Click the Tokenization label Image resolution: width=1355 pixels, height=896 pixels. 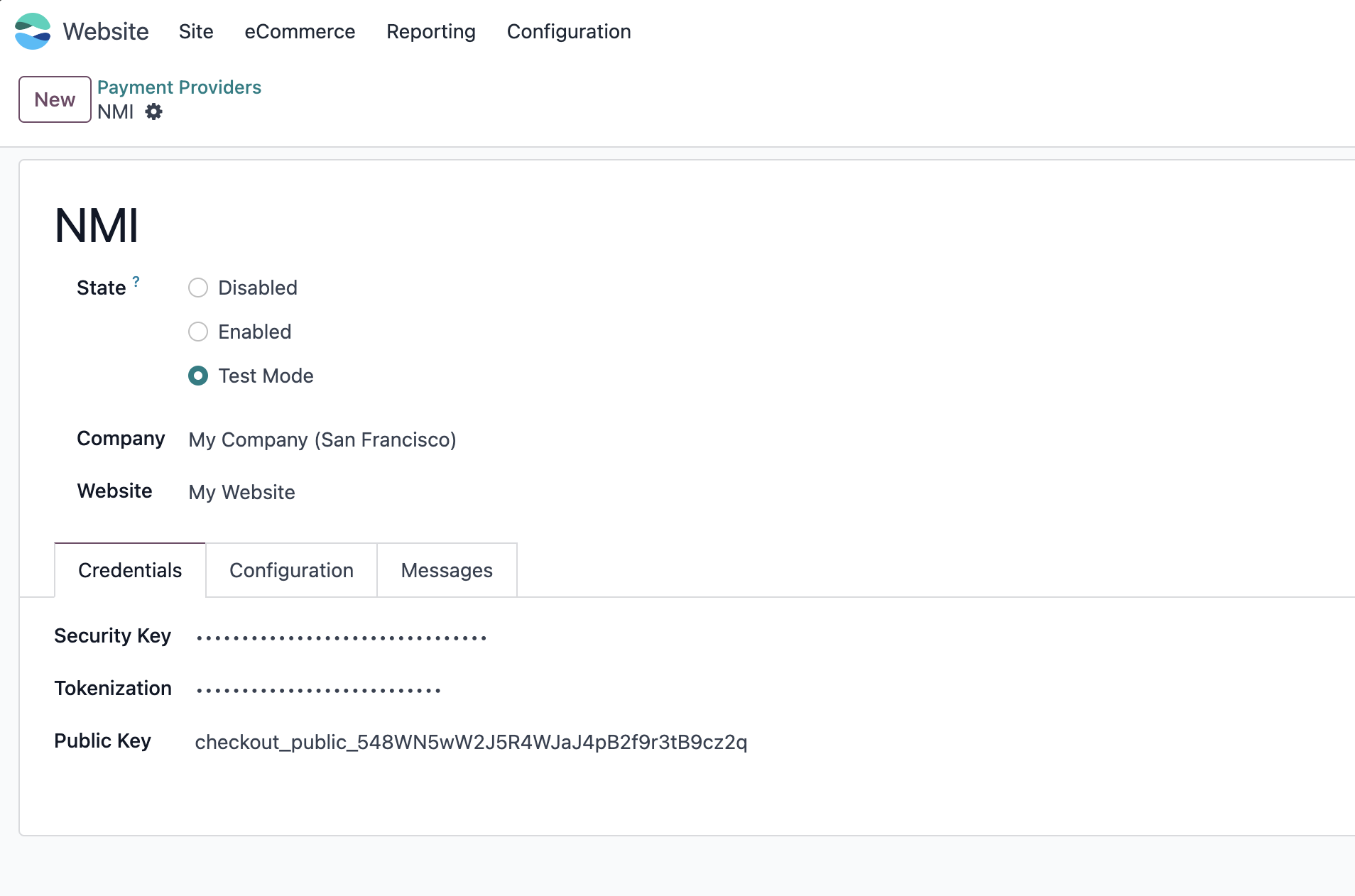113,688
